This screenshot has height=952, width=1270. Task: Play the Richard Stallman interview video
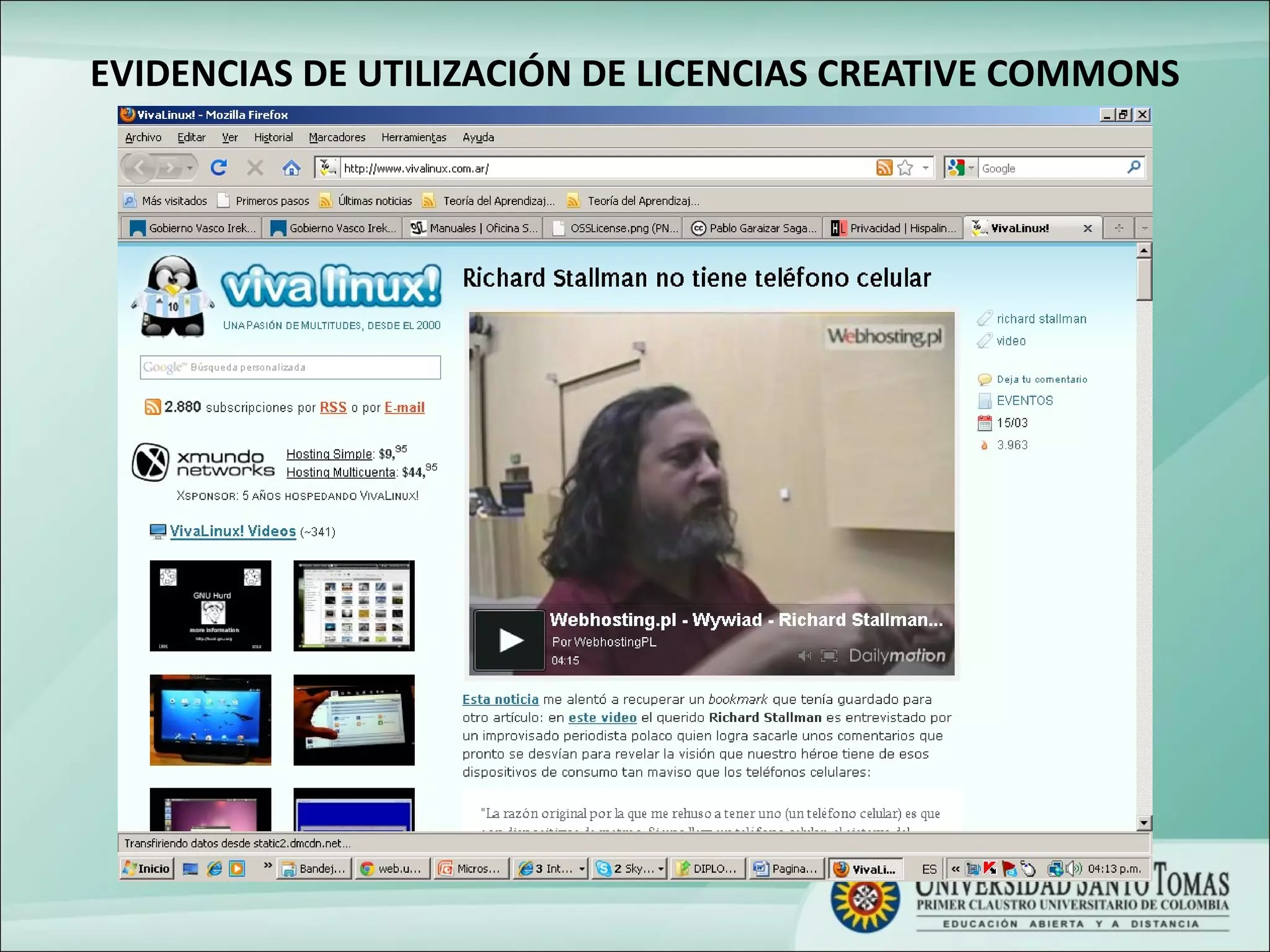pos(508,641)
